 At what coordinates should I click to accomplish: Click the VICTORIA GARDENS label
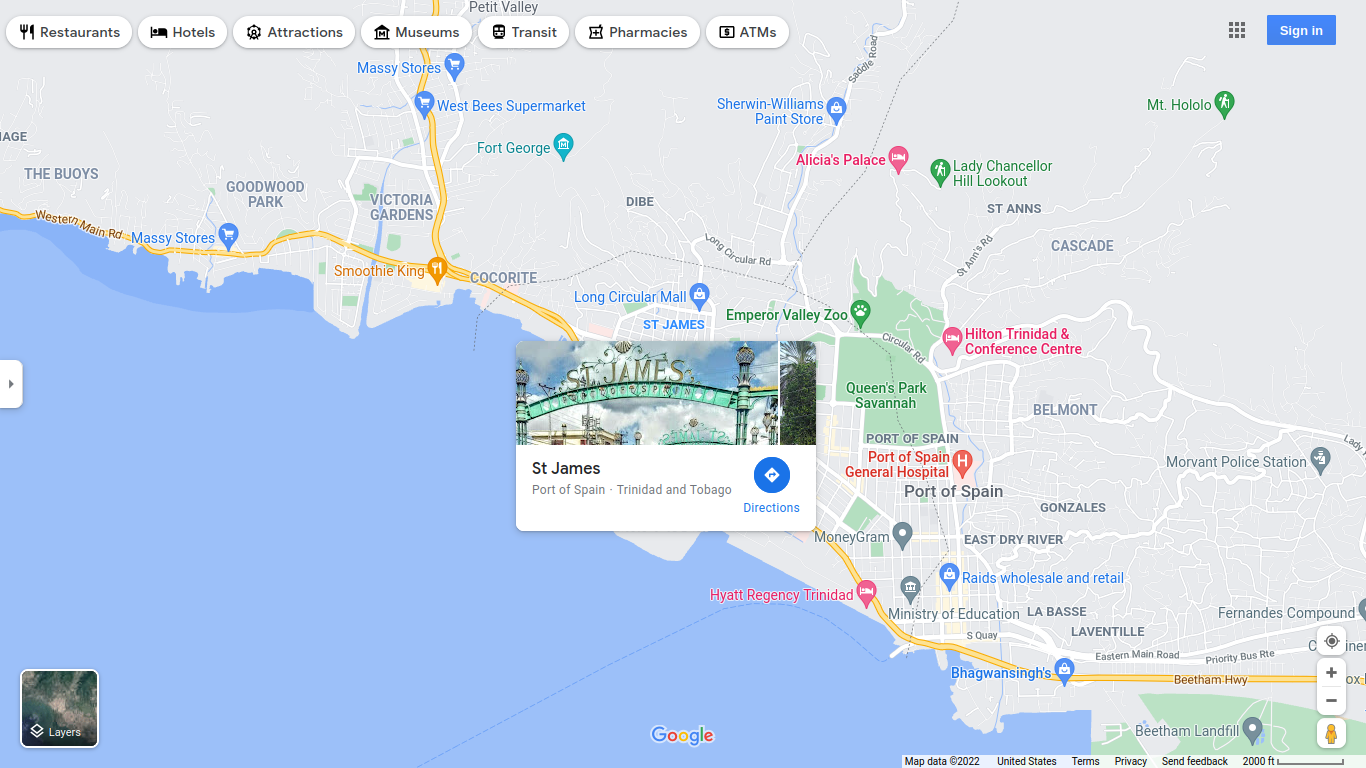[402, 207]
